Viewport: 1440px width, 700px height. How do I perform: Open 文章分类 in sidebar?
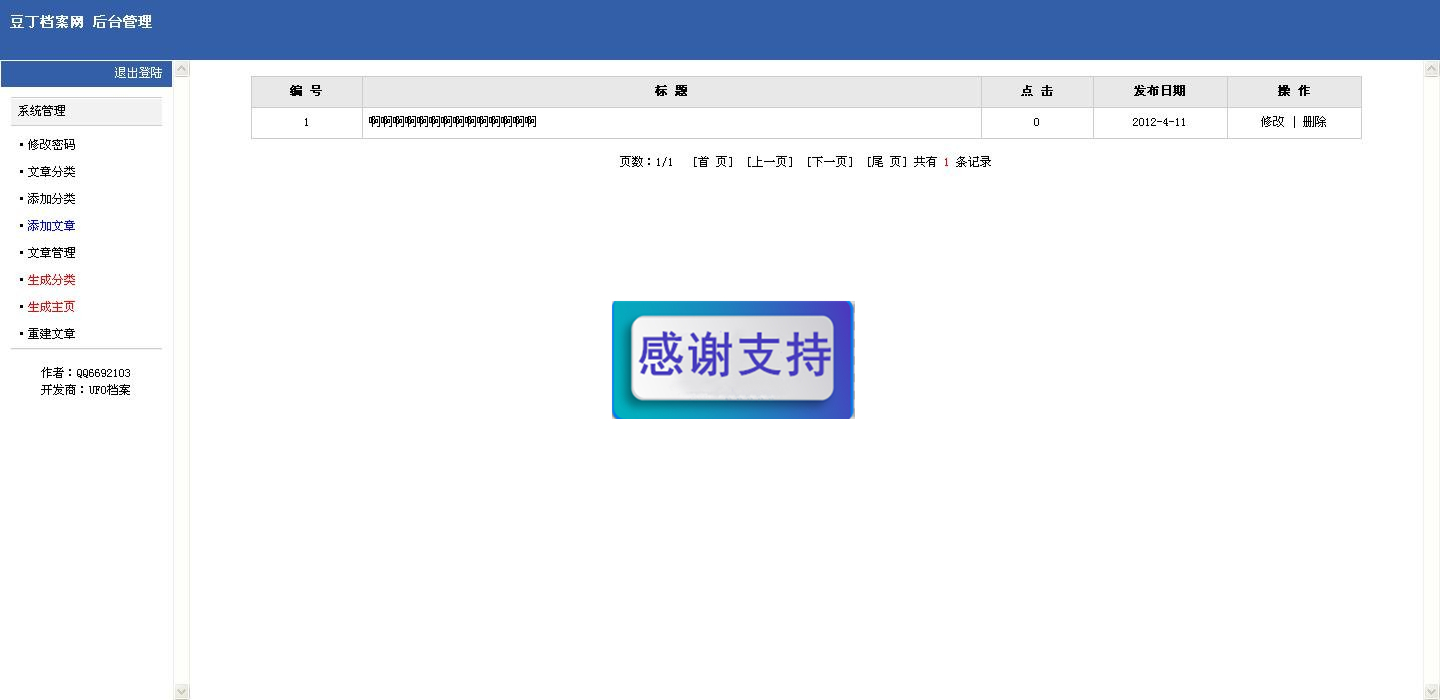51,172
